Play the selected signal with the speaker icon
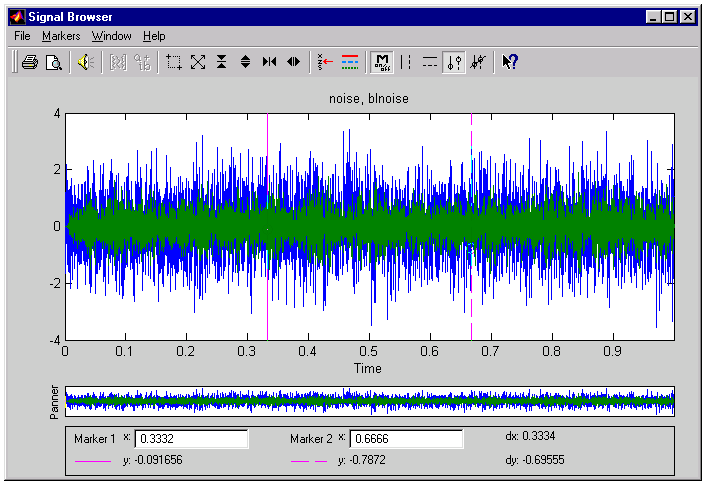The height and width of the screenshot is (484, 727). [x=86, y=62]
